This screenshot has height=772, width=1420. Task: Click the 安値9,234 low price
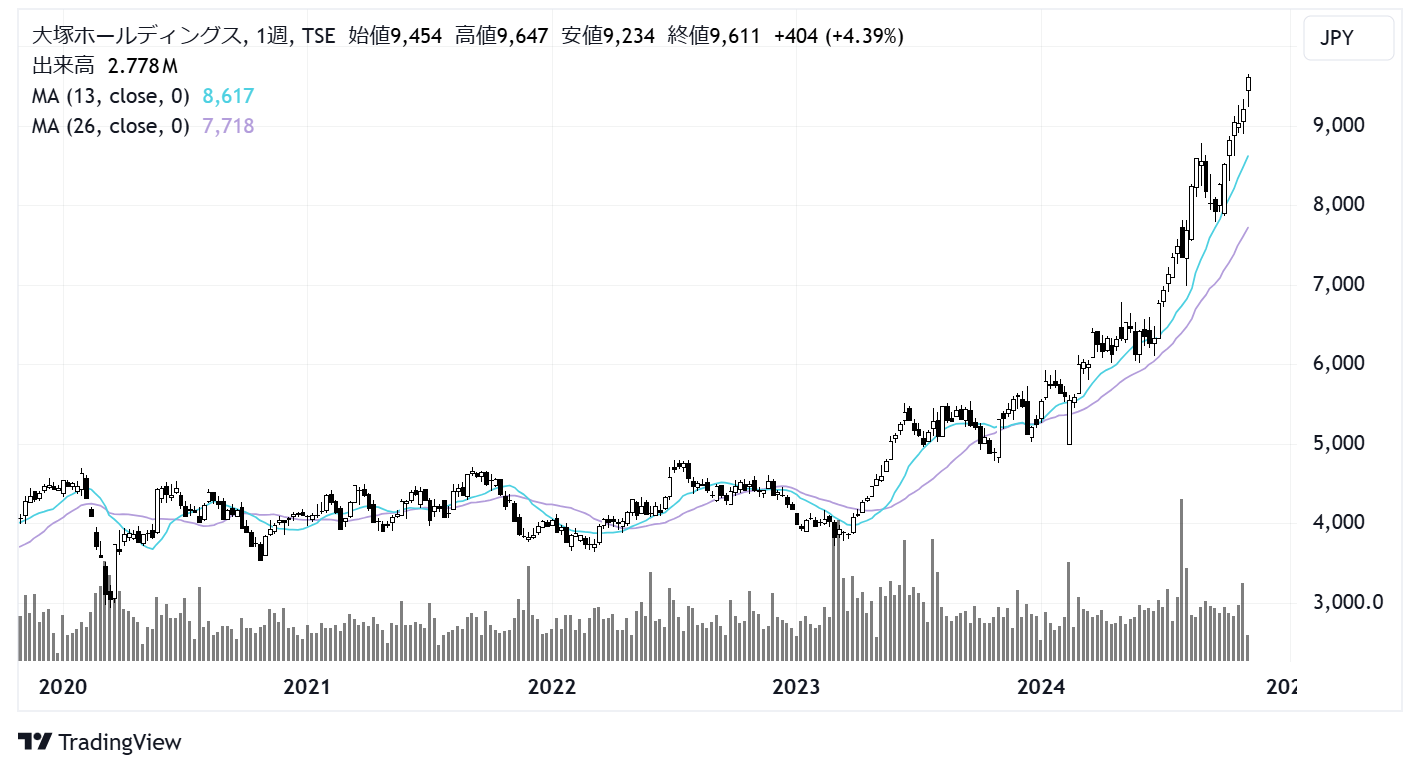608,37
